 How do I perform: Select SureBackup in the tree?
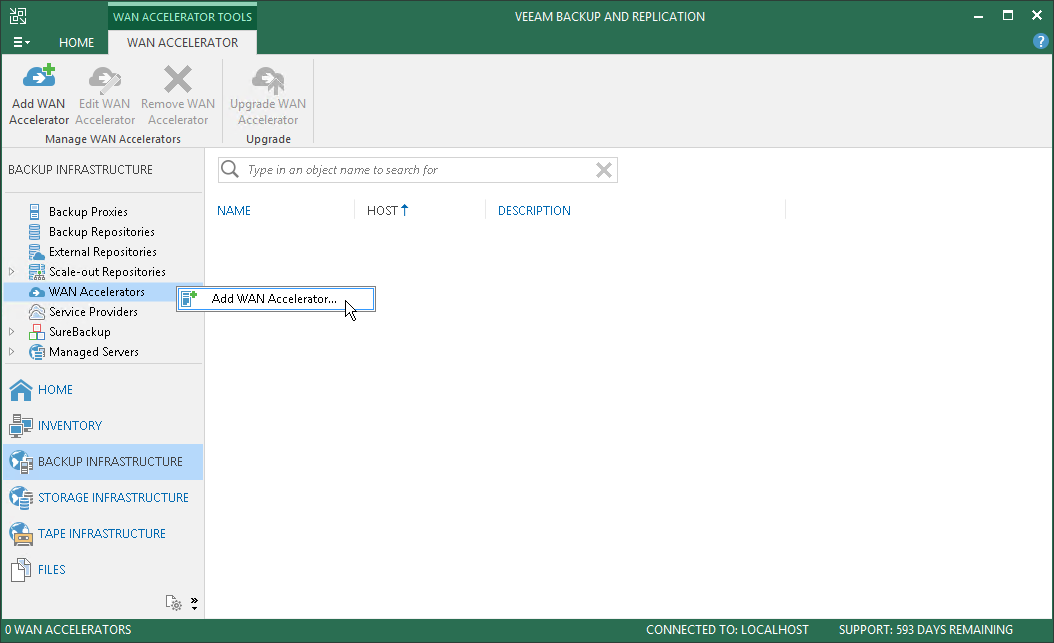click(79, 332)
